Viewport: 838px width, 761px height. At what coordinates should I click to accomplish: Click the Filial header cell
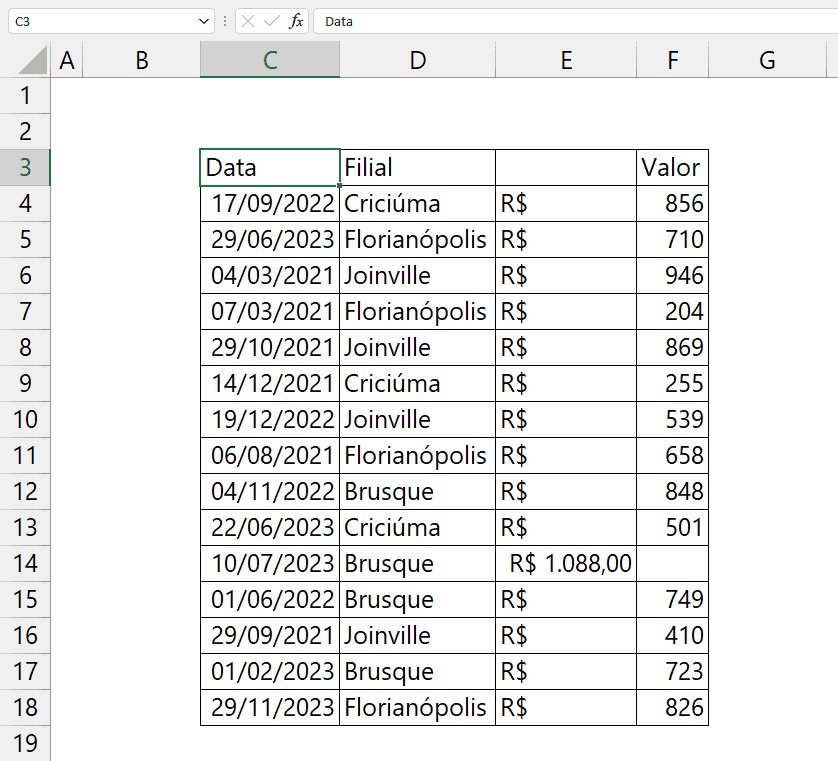417,167
